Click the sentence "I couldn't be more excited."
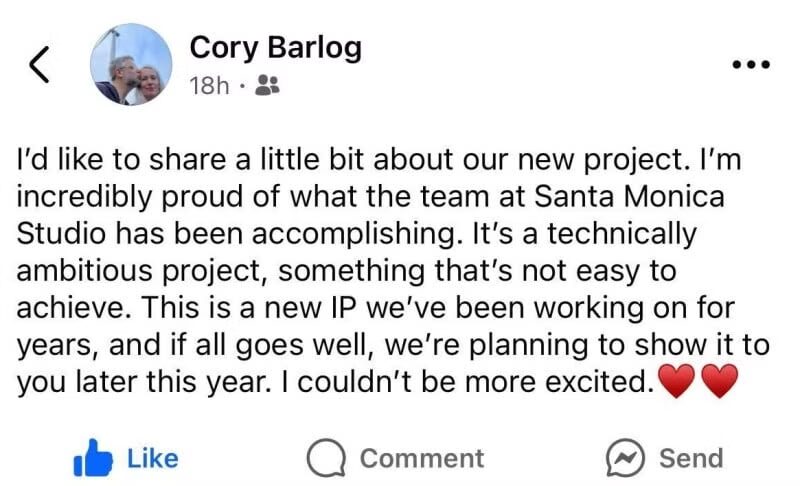Screen dimensions: 800x486 pyautogui.click(x=467, y=381)
